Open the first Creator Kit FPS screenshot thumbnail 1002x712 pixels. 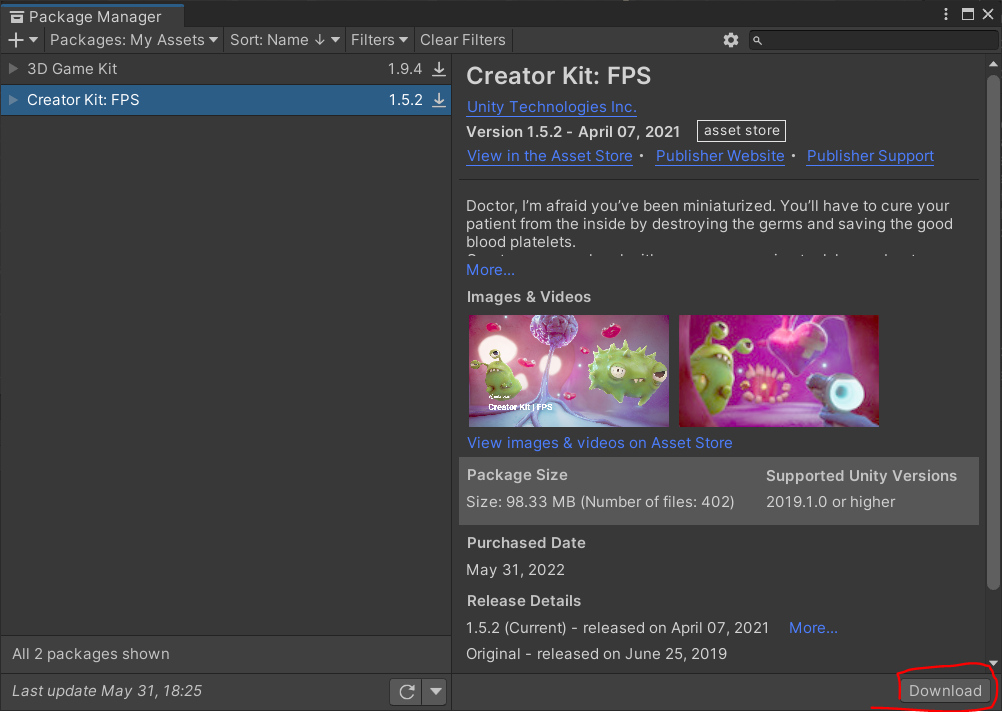(x=569, y=371)
